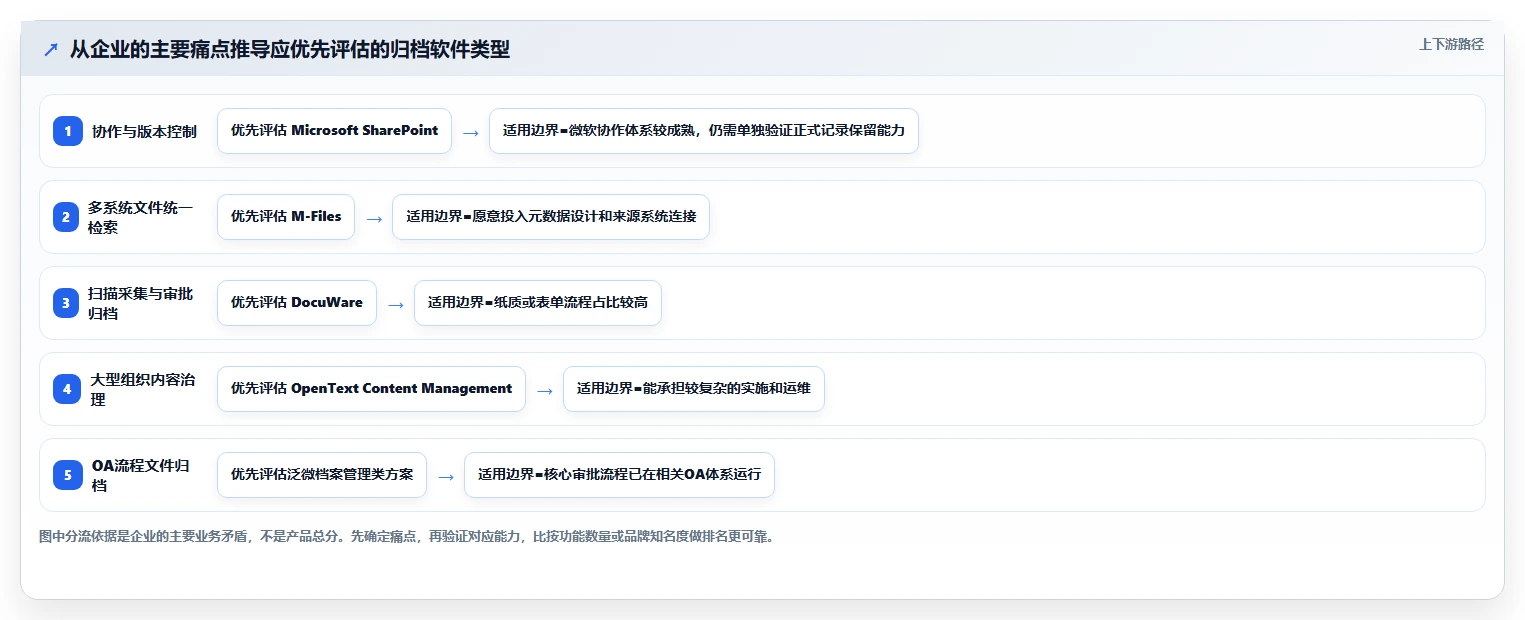1525x620 pixels.
Task: Open the 优先评估 OpenText Content Management box
Action: click(x=371, y=389)
